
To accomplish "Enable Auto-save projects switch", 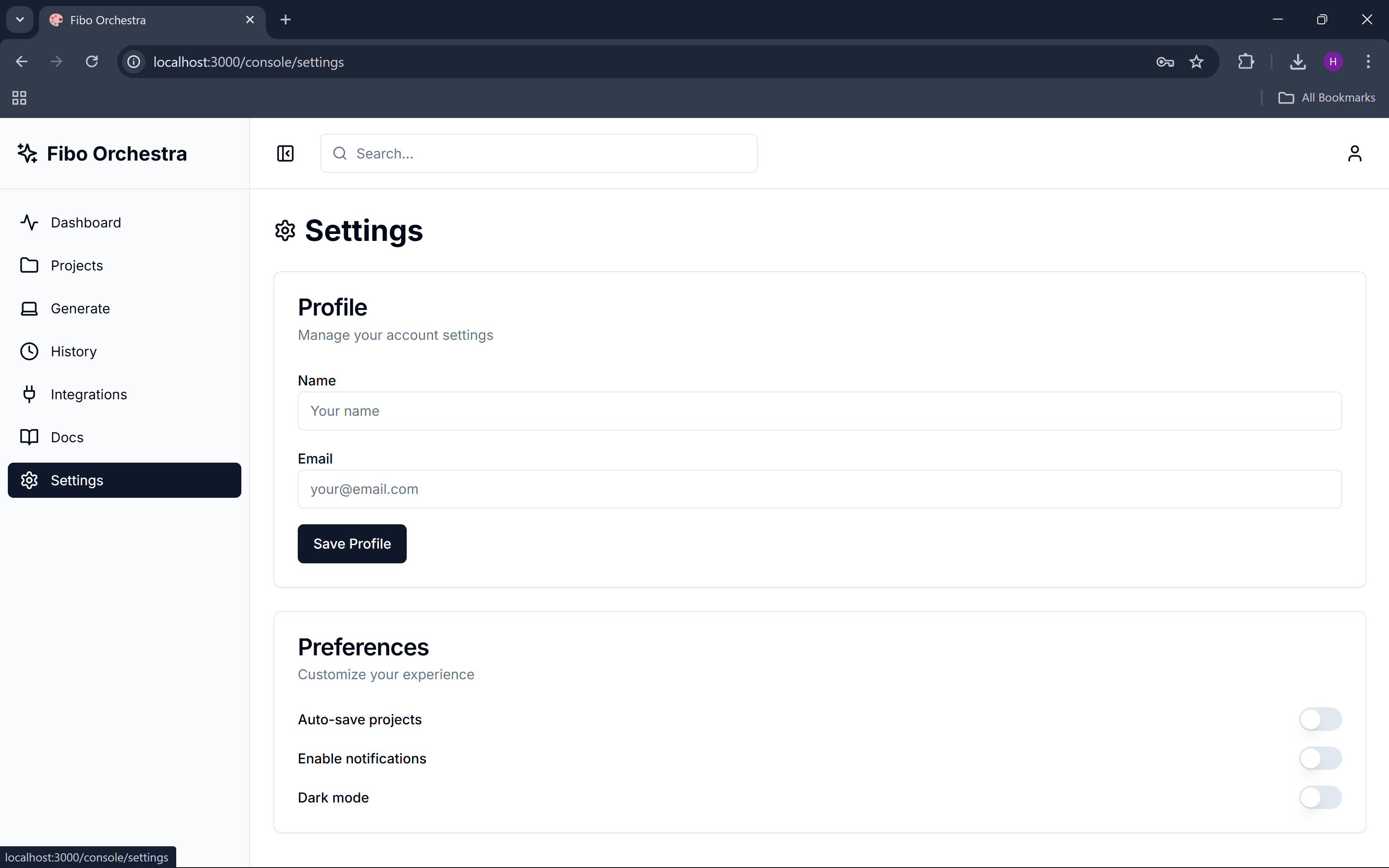I will 1320,719.
